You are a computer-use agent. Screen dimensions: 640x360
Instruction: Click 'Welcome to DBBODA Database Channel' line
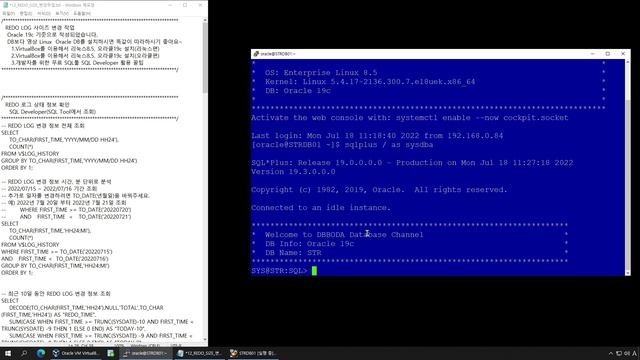(344, 235)
